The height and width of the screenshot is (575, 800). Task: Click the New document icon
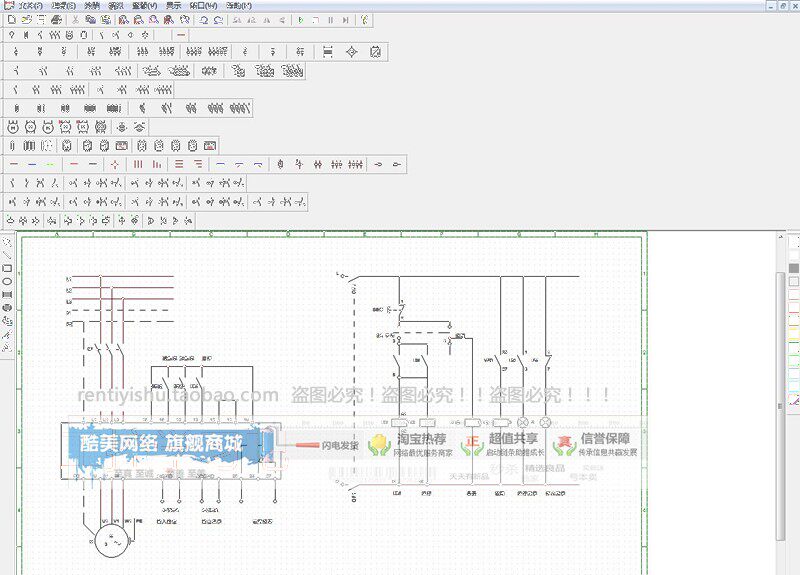tap(11, 20)
